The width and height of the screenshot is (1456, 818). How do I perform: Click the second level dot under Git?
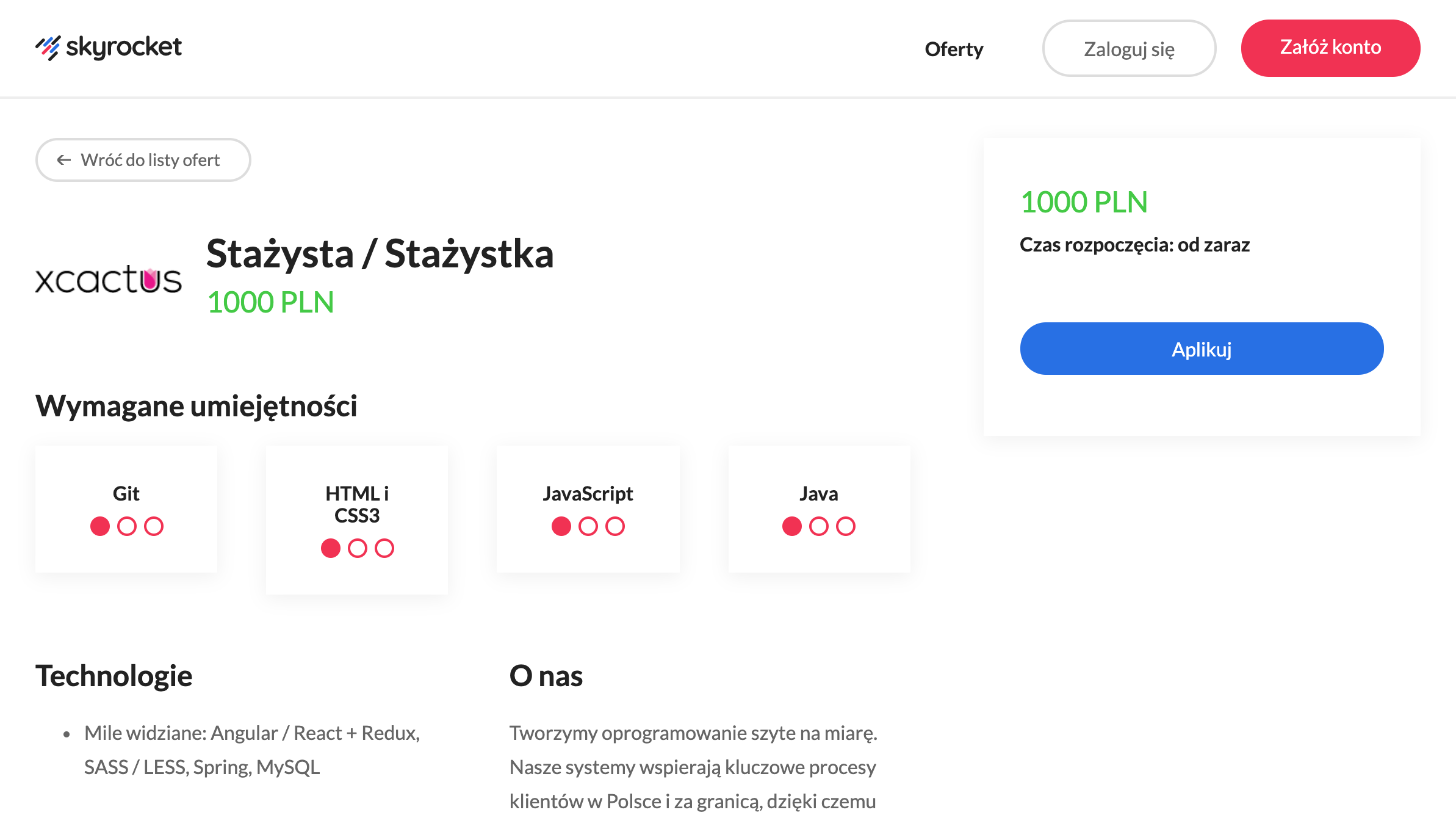127,526
